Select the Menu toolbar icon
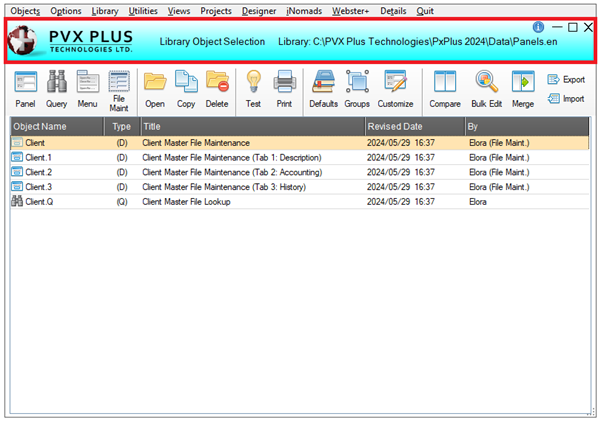Viewport: 601px width, 422px height. click(87, 88)
